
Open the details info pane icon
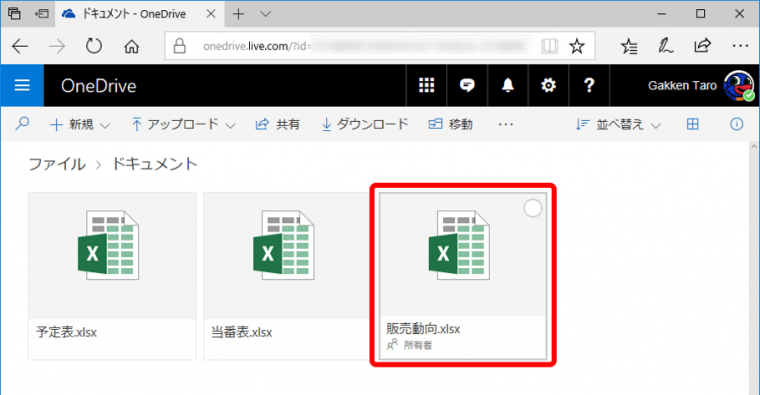pyautogui.click(x=736, y=124)
